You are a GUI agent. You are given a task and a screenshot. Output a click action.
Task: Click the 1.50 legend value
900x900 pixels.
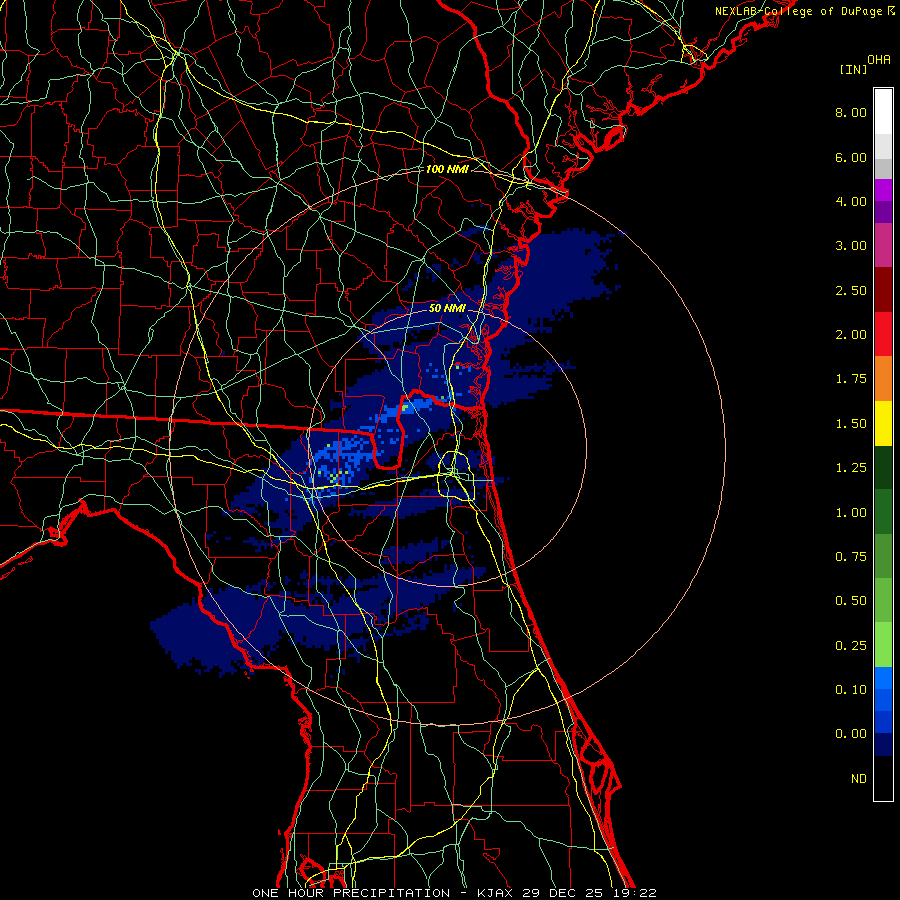851,424
